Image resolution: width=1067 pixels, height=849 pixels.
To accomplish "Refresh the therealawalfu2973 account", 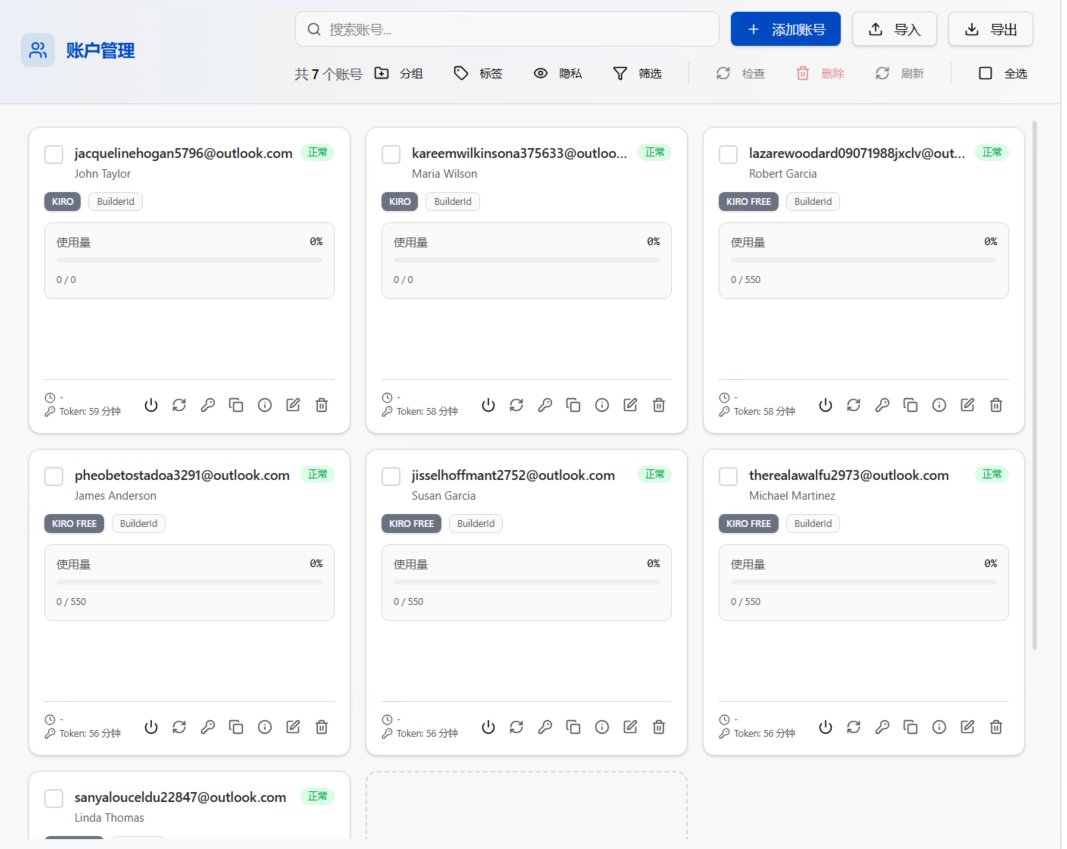I will (x=853, y=727).
